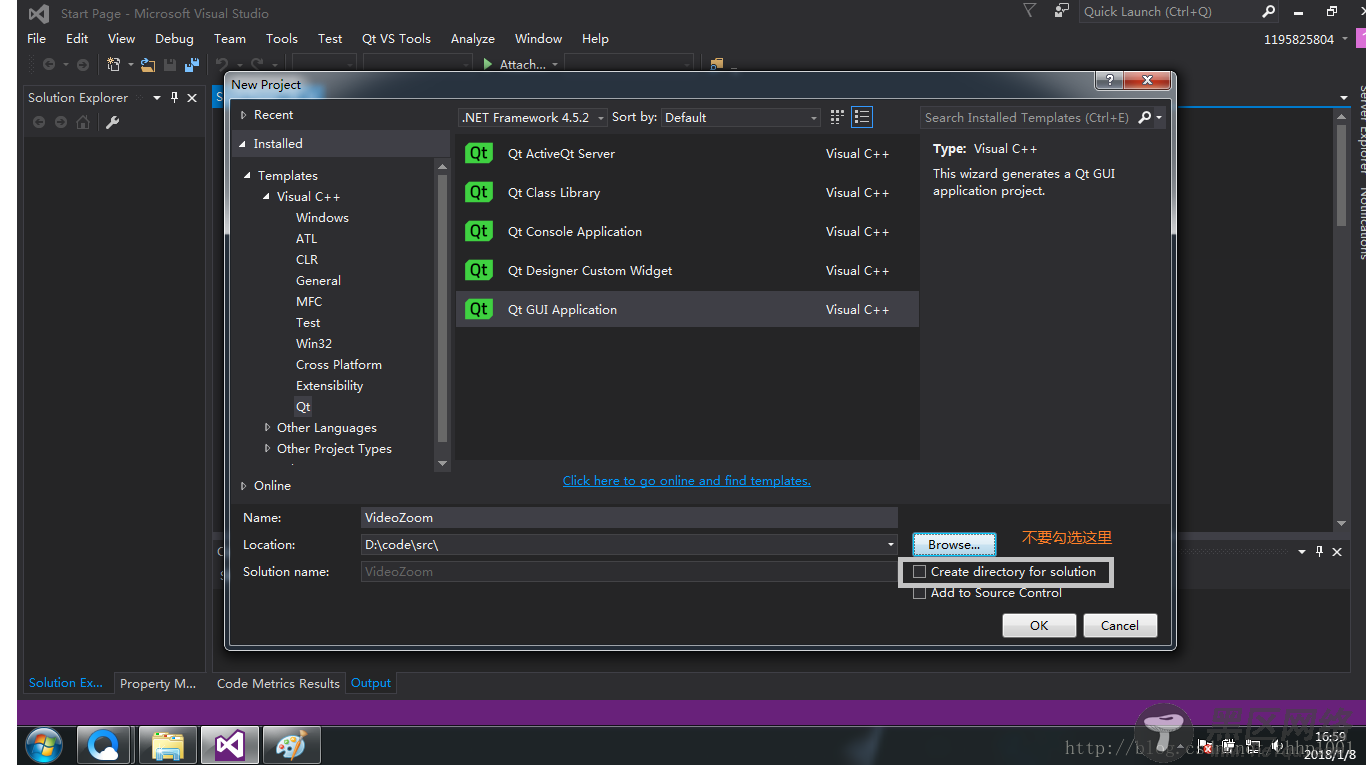The image size is (1366, 768).
Task: Select the Qt Class Library template icon
Action: point(479,192)
